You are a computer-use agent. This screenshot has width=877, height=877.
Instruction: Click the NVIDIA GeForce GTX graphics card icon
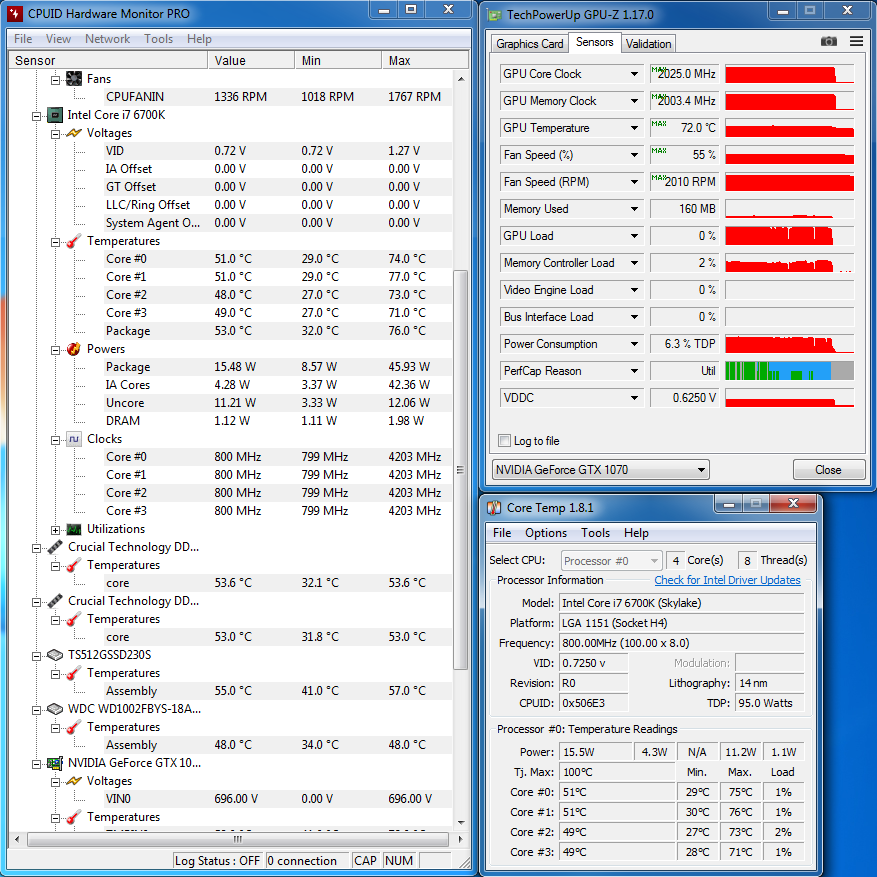point(55,763)
